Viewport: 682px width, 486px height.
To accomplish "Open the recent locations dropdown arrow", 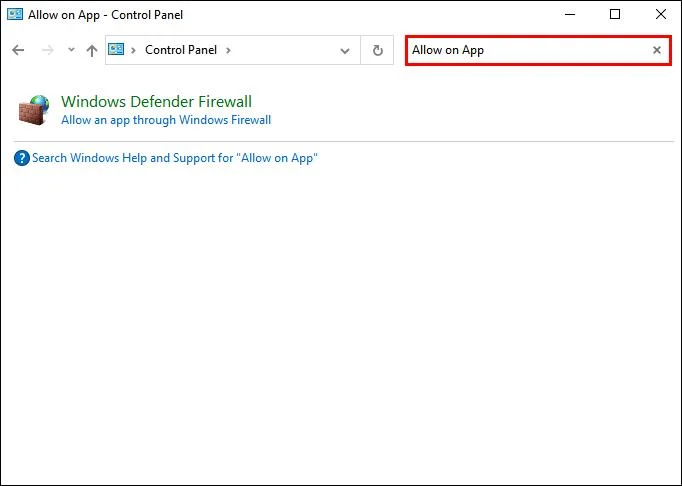I will point(71,50).
